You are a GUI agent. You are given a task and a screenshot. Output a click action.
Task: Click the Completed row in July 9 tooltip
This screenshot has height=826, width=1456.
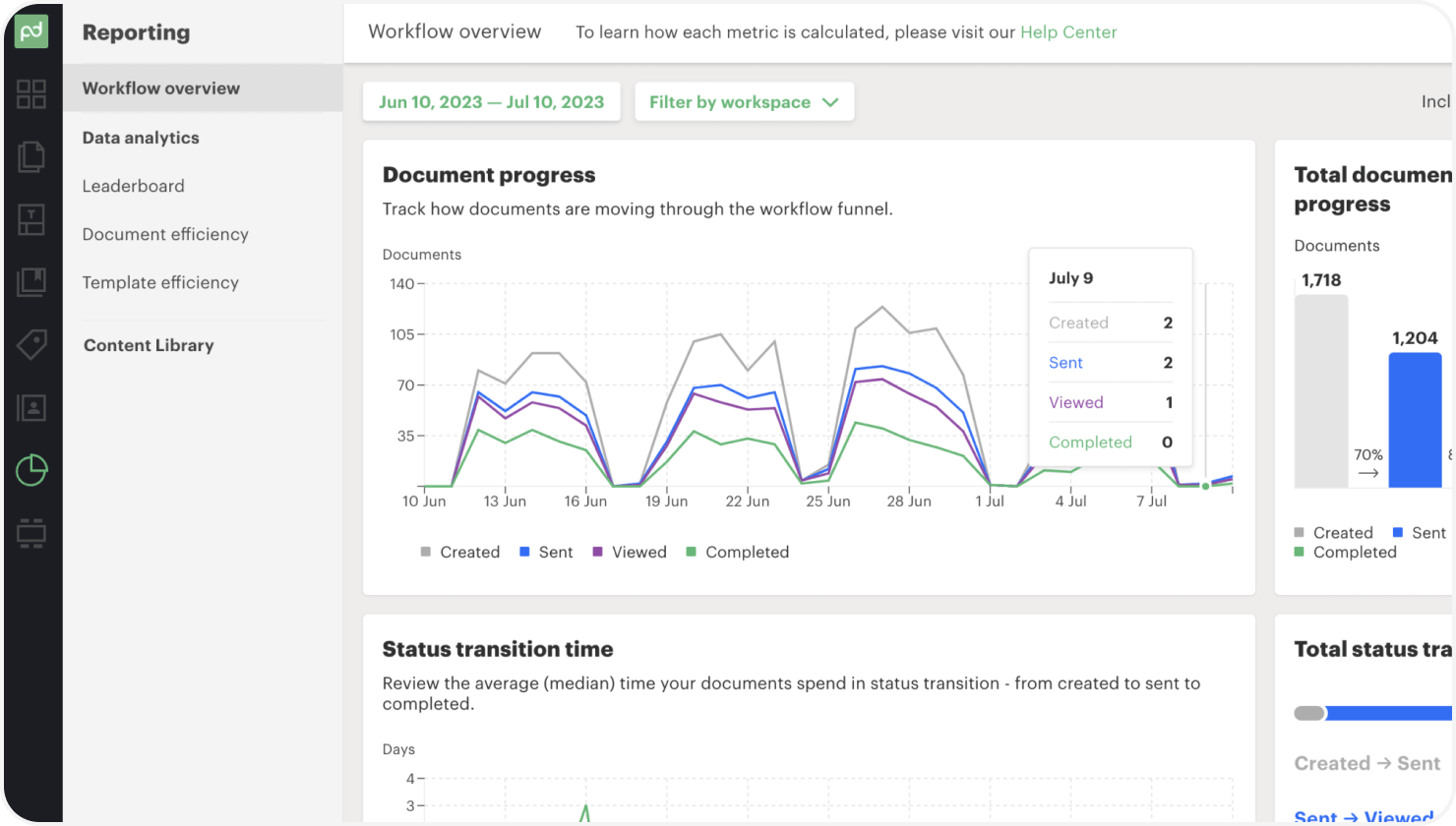tap(1111, 442)
